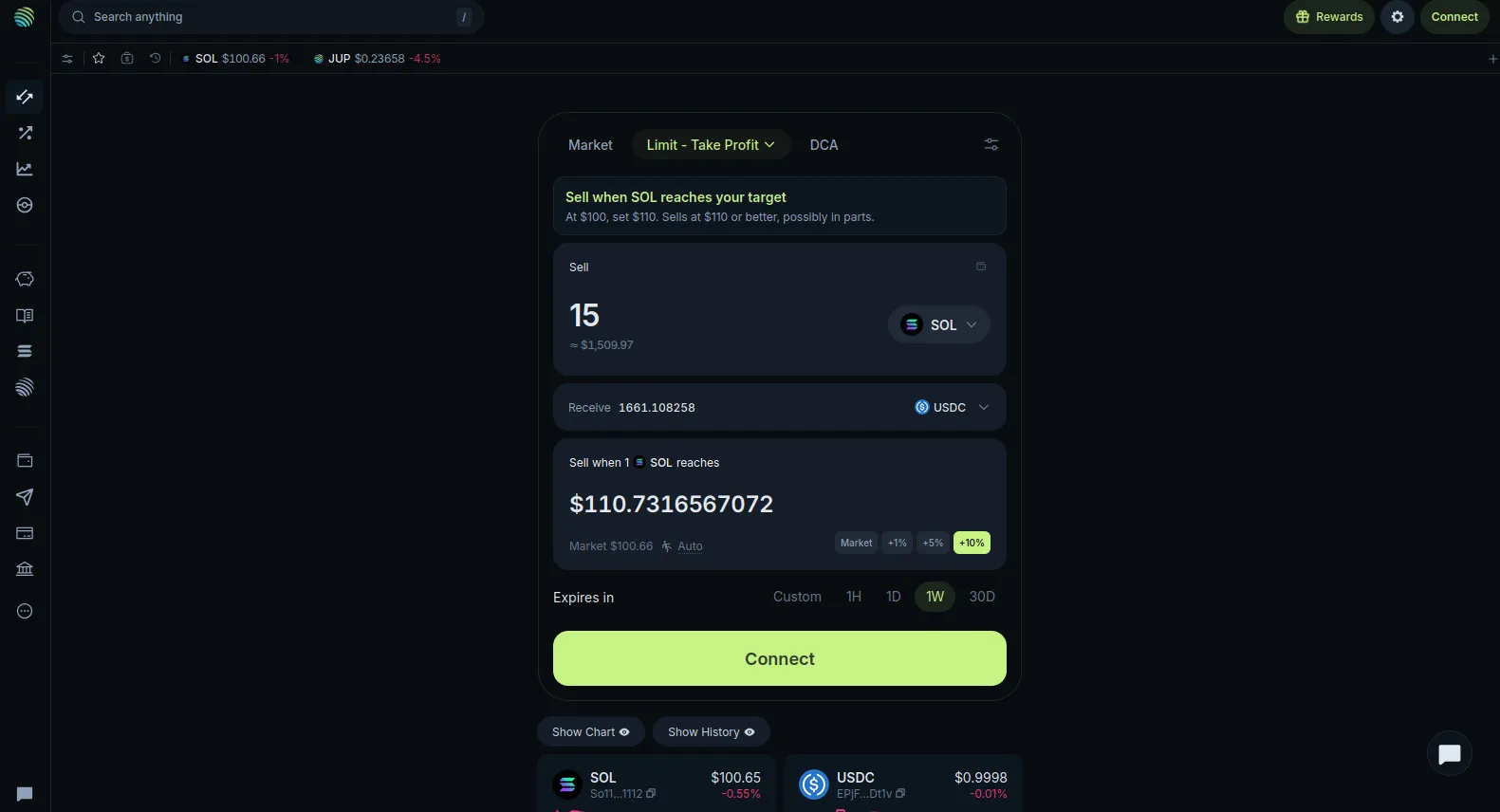Click the Search anything field

tap(271, 17)
